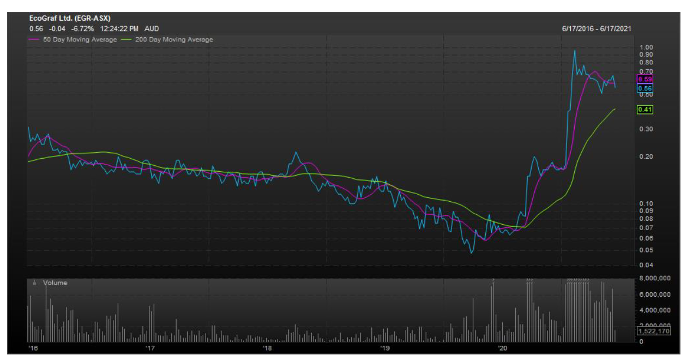Click the 0.10 price axis label
This screenshot has height=362, width=688.
click(x=646, y=204)
